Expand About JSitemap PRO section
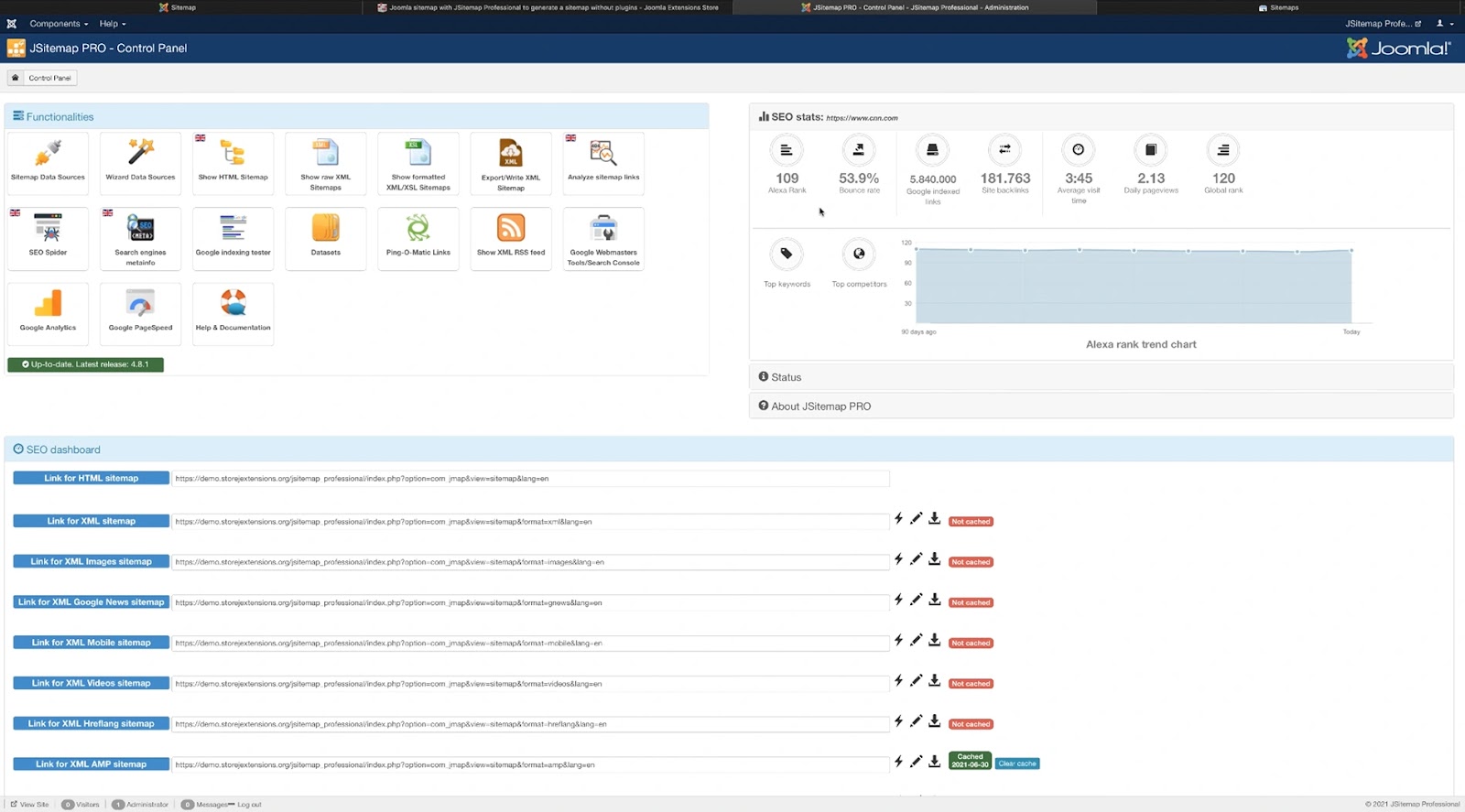The width and height of the screenshot is (1465, 812). point(820,406)
